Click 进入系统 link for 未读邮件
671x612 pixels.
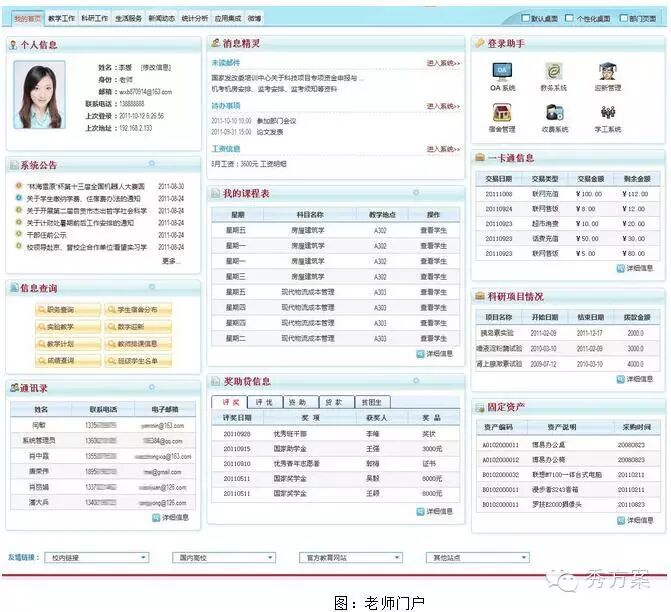click(443, 63)
